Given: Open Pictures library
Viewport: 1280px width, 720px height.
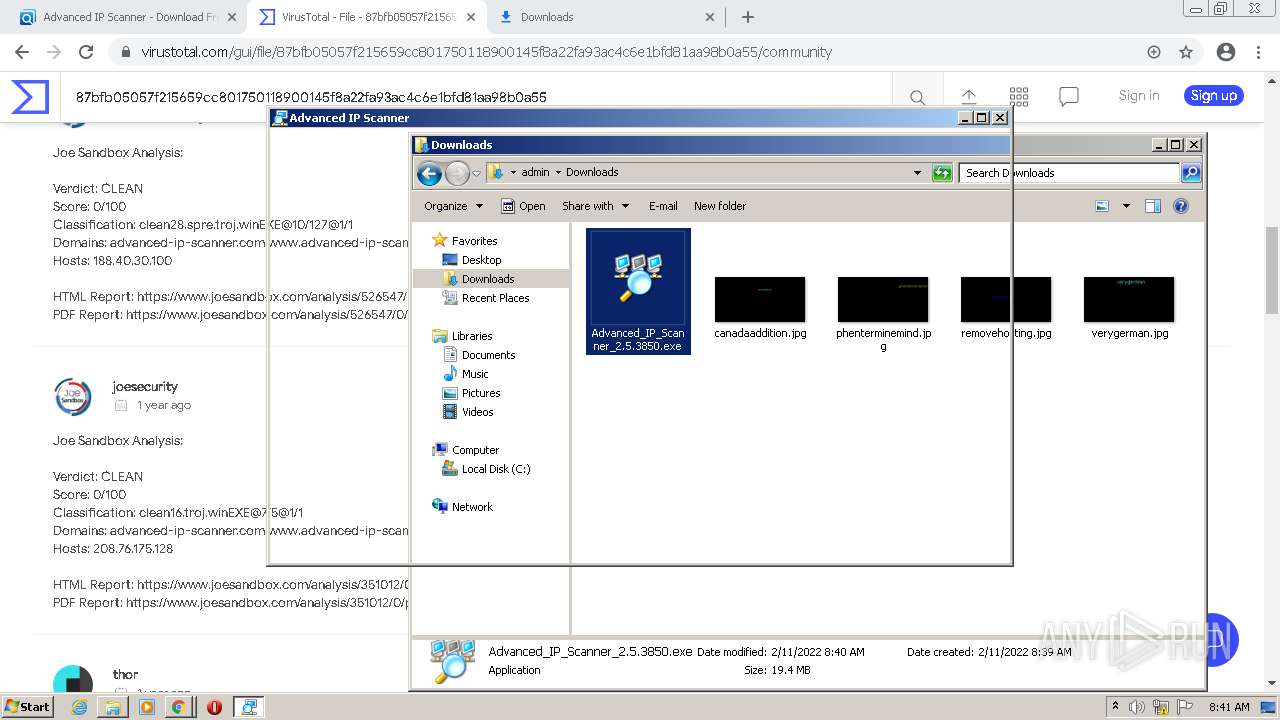Looking at the screenshot, I should coord(481,393).
